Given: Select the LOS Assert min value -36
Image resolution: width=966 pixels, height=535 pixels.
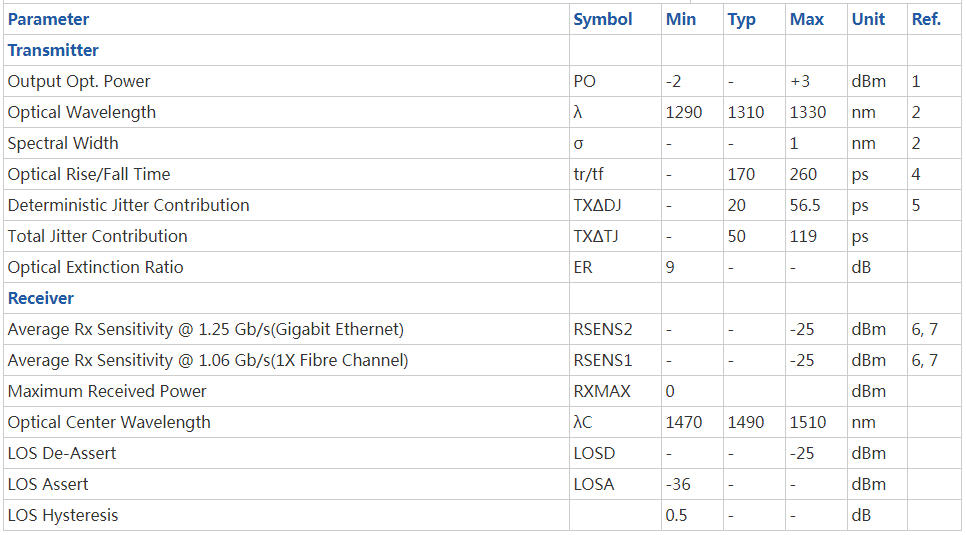Looking at the screenshot, I should [678, 484].
